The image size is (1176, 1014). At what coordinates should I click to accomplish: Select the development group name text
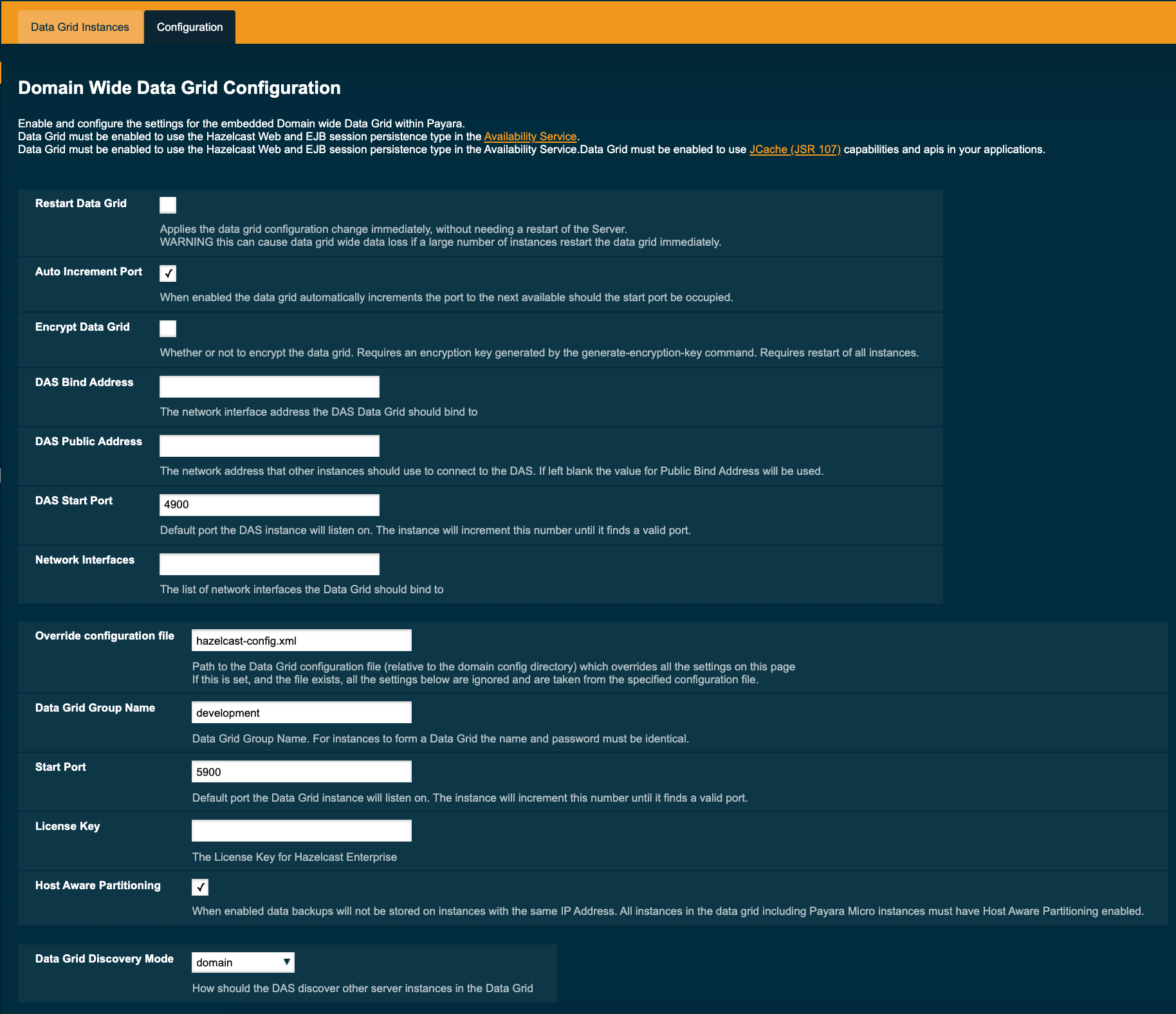point(300,712)
